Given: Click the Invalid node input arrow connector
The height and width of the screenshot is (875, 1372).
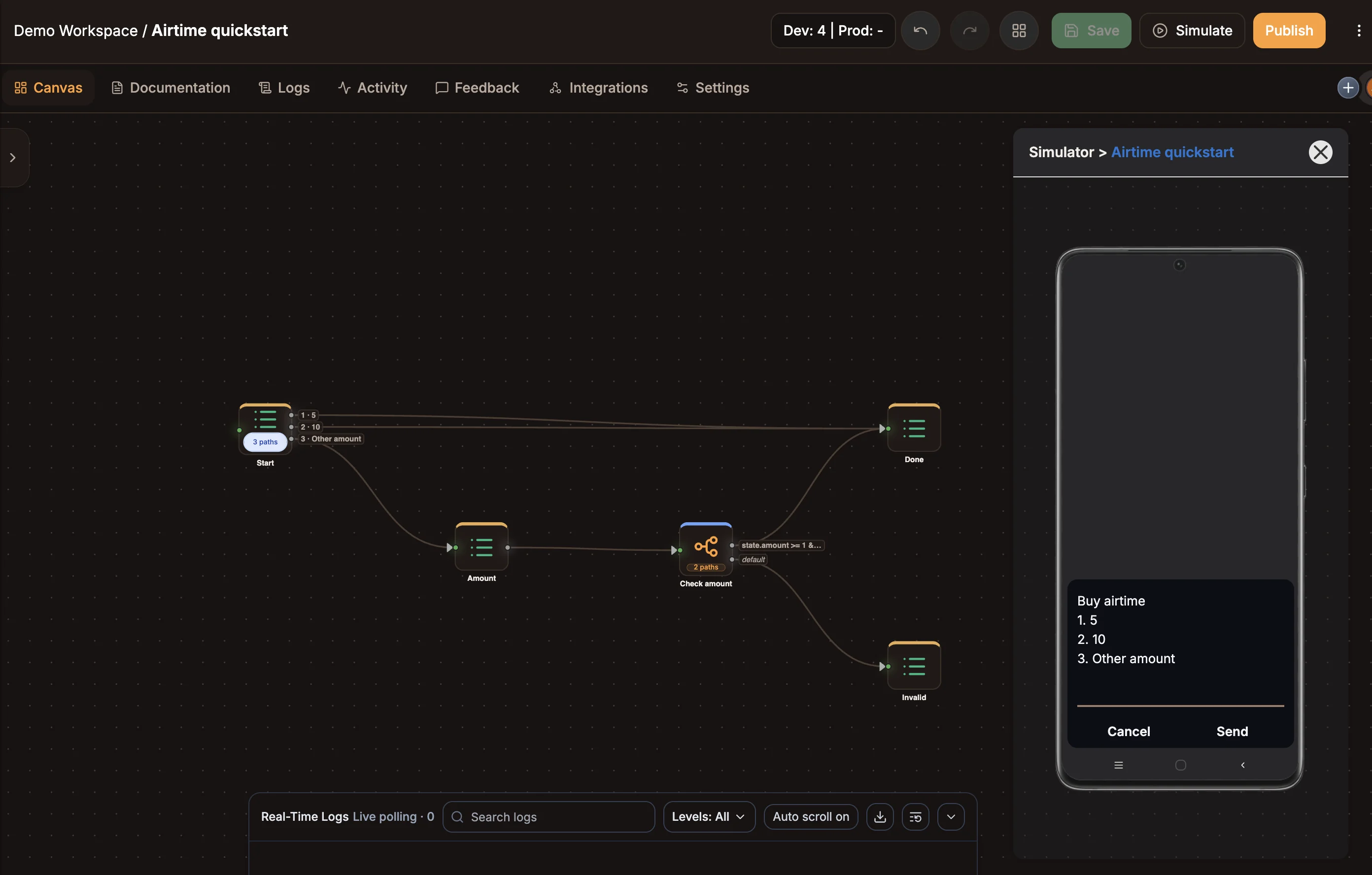Looking at the screenshot, I should coord(884,667).
